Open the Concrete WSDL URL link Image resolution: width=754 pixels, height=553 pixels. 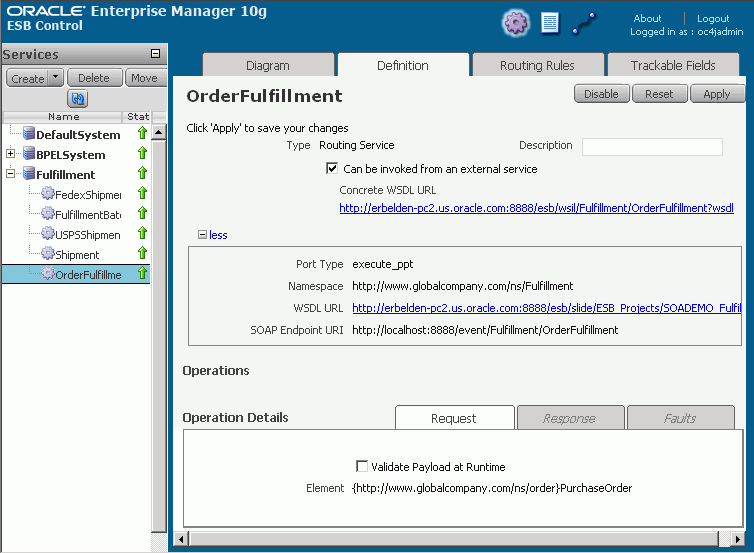coord(536,208)
